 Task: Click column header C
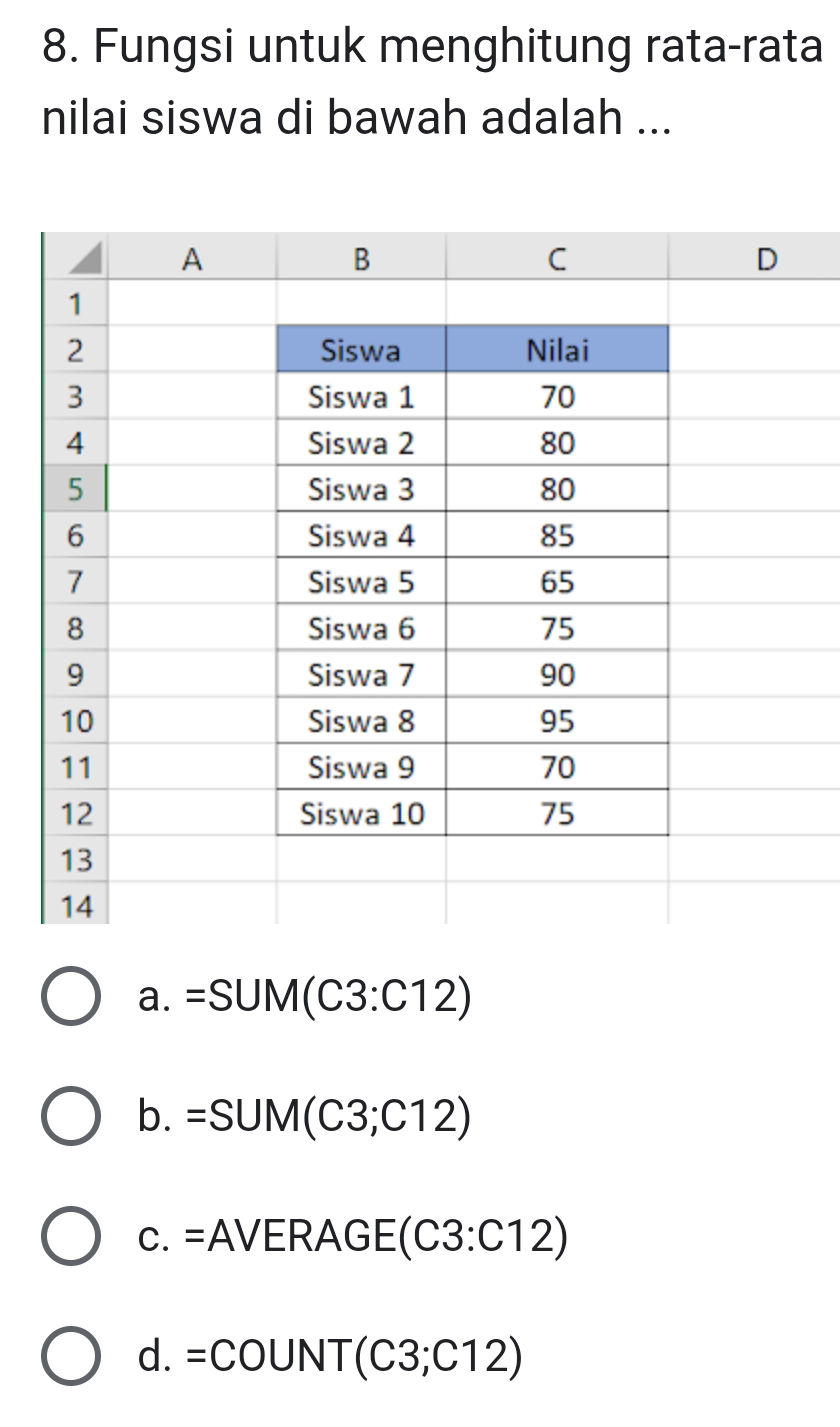pos(557,258)
